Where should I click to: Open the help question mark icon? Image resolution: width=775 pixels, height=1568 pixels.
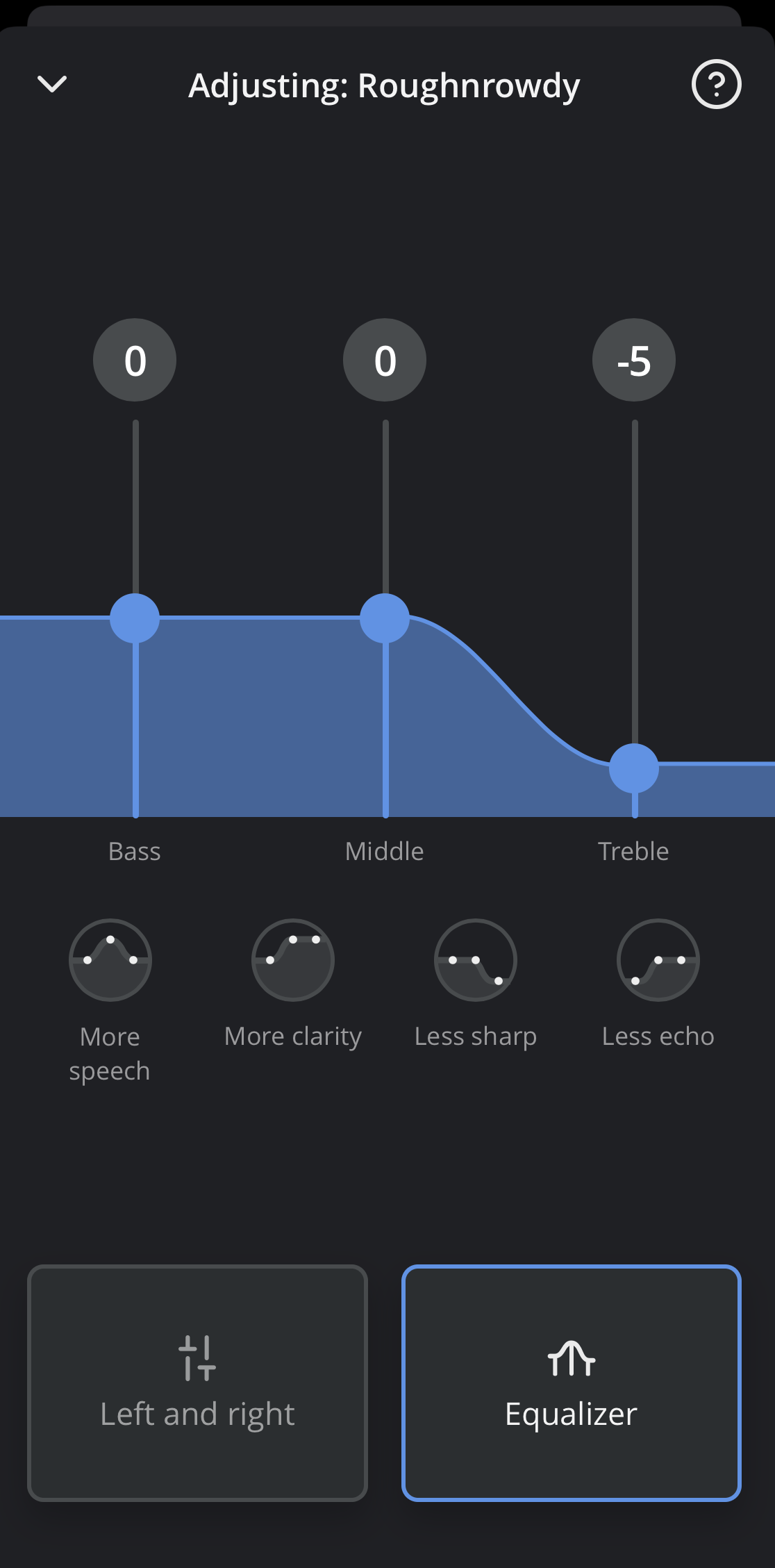tap(716, 85)
